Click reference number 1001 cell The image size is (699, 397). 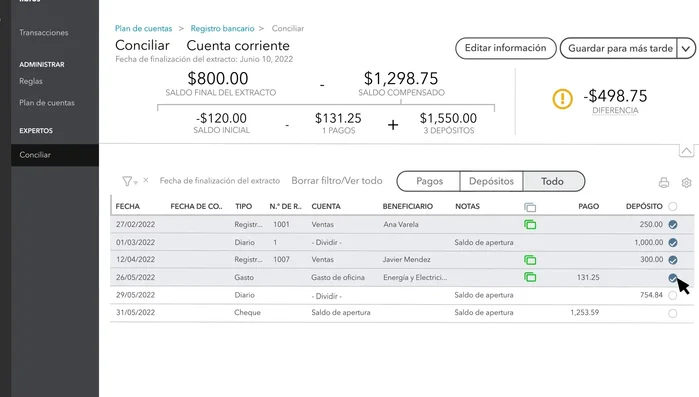click(x=281, y=224)
